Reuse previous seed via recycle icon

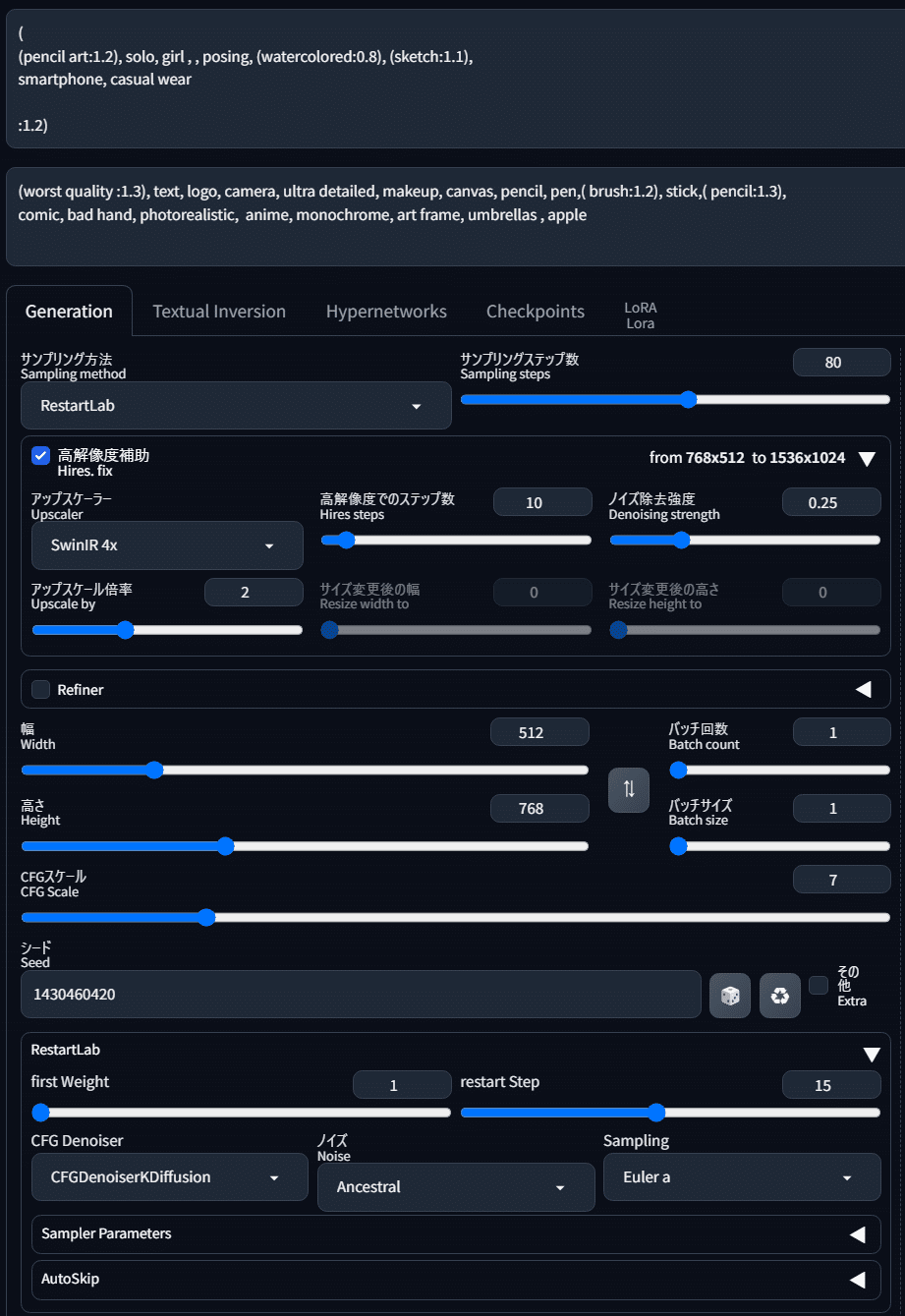coord(779,995)
